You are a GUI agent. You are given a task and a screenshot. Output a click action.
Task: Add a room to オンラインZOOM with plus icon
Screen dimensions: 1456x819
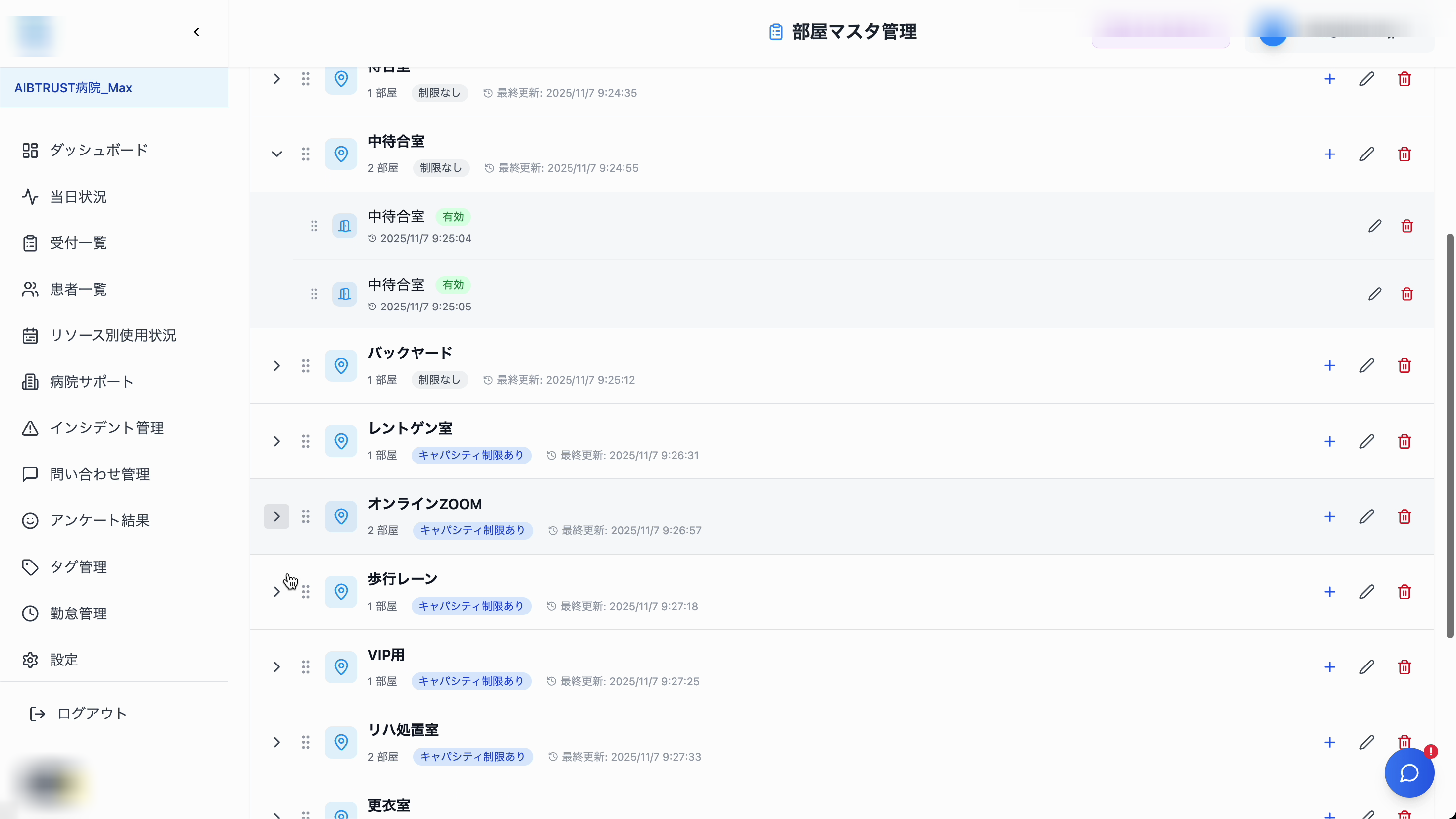pos(1329,516)
